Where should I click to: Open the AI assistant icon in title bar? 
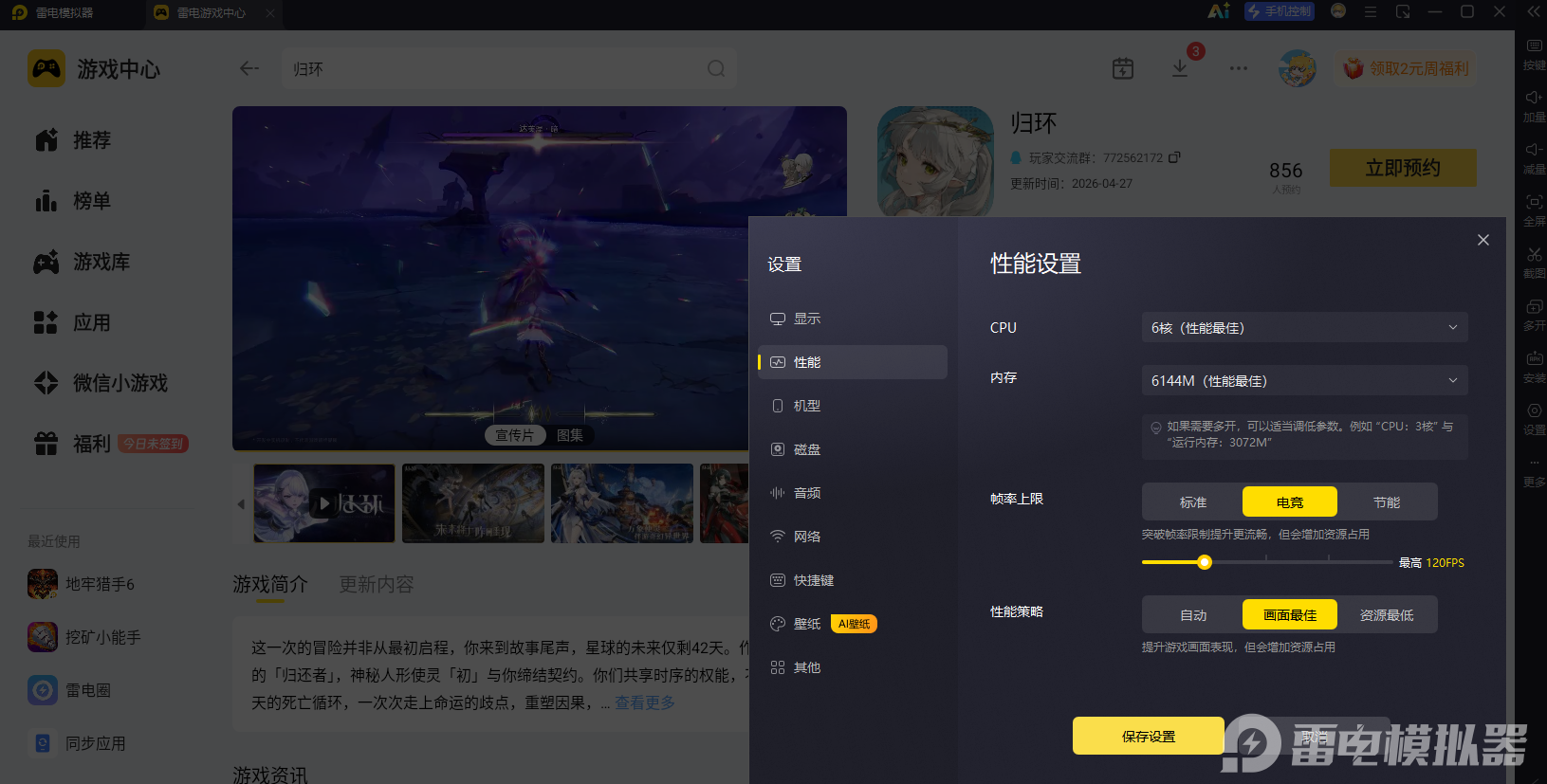(x=1218, y=11)
